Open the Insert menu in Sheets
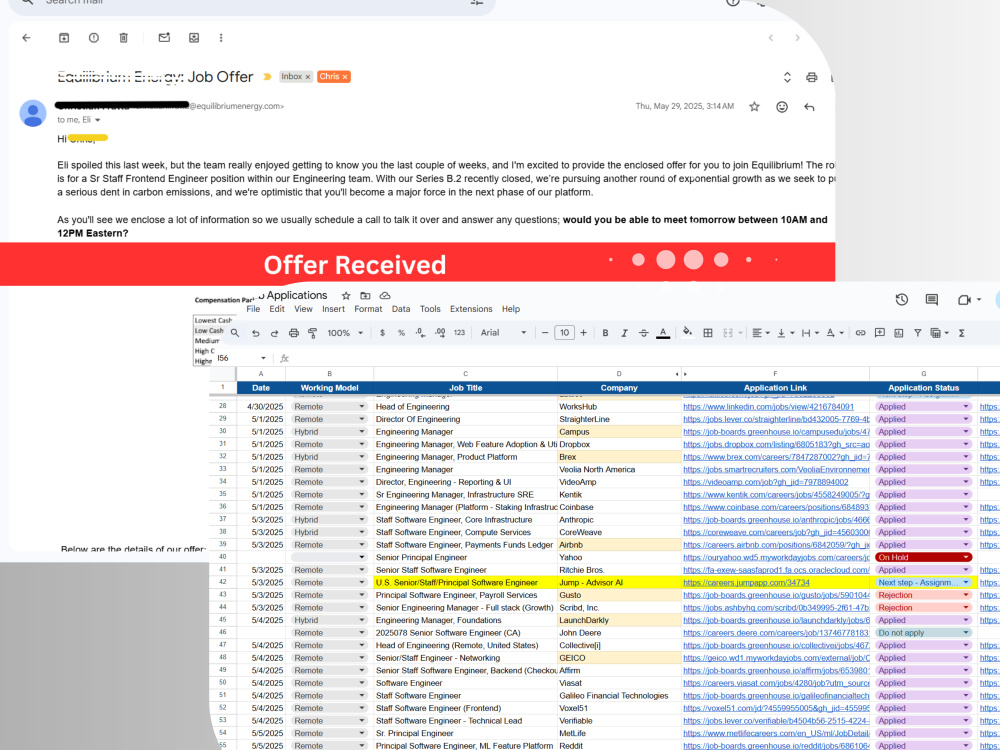The width and height of the screenshot is (1000, 750). pos(333,309)
